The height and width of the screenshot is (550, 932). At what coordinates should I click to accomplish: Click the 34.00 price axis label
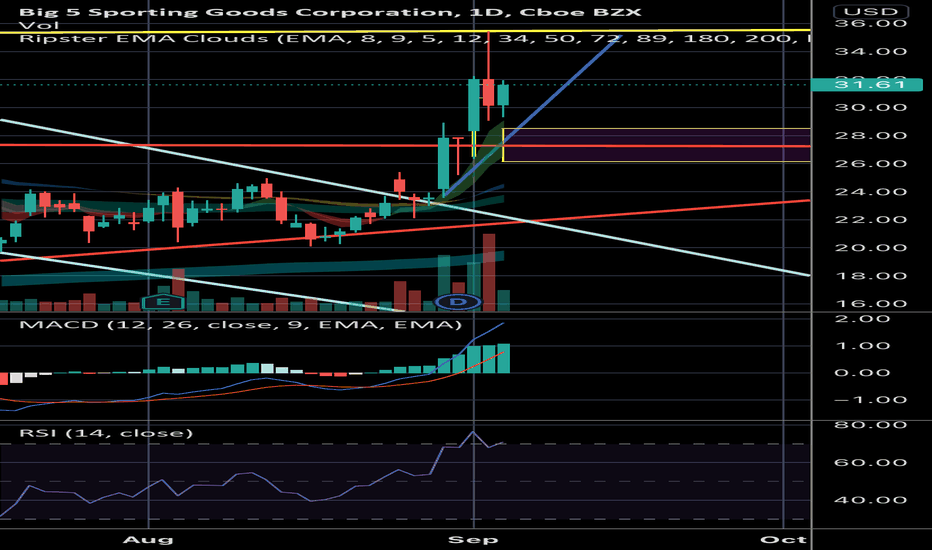point(871,51)
